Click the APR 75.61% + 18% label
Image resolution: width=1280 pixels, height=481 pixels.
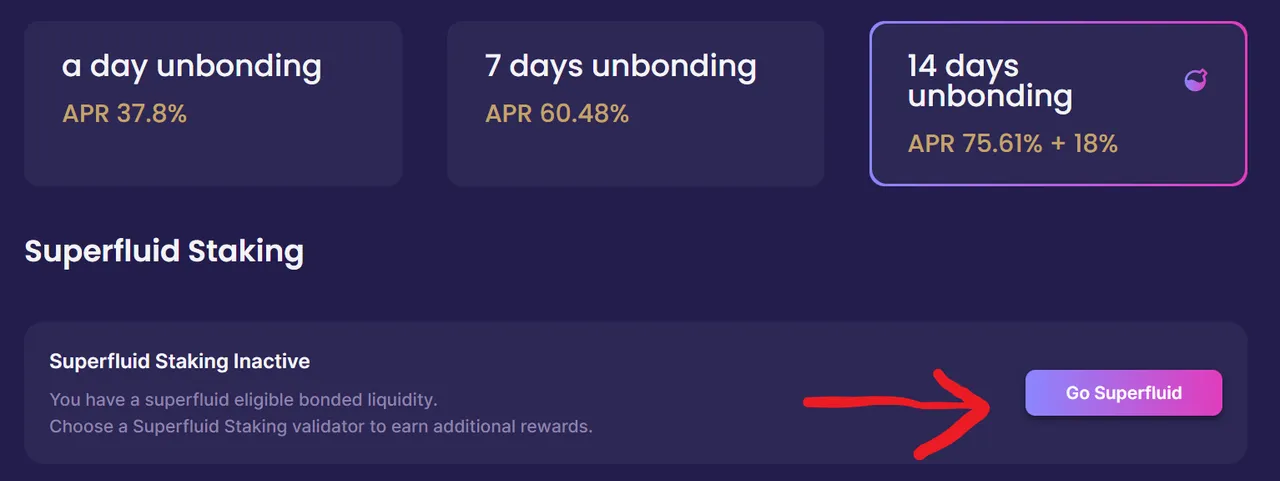coord(1012,144)
